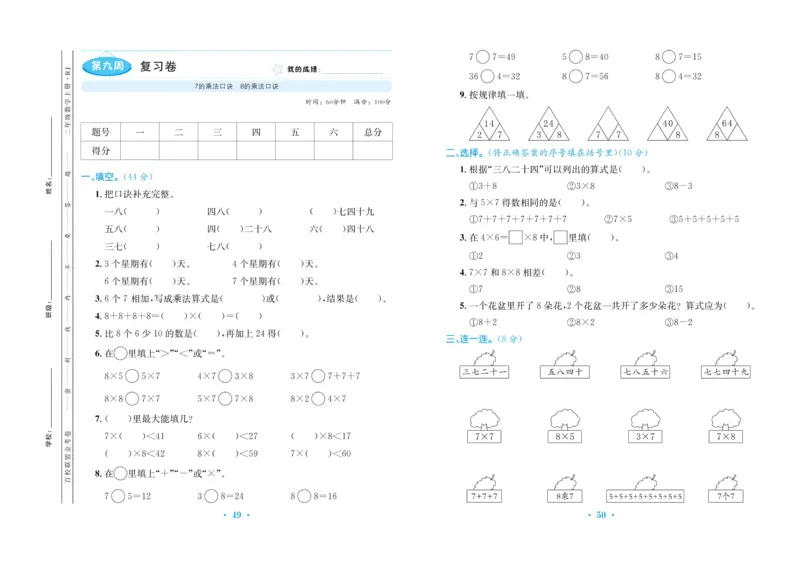Select the tree icon above "3×7"

(x=646, y=418)
